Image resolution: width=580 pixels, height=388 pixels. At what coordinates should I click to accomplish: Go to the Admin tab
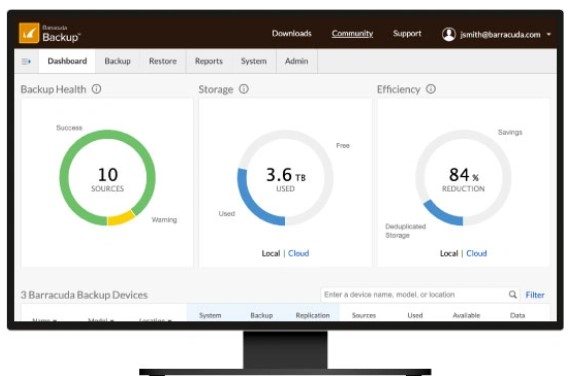point(296,61)
